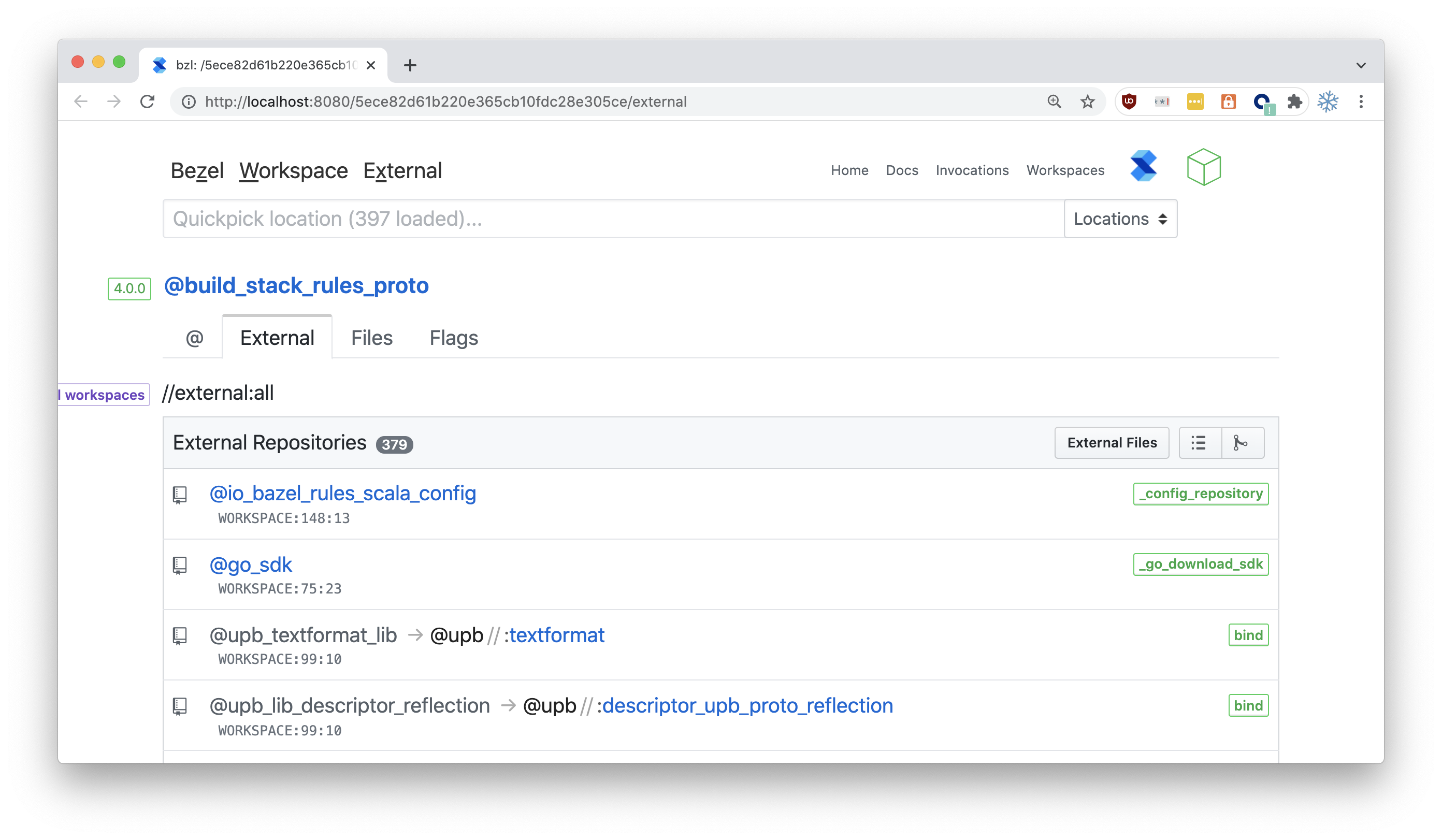
Task: Bookmark this page with the star icon
Action: [x=1087, y=102]
